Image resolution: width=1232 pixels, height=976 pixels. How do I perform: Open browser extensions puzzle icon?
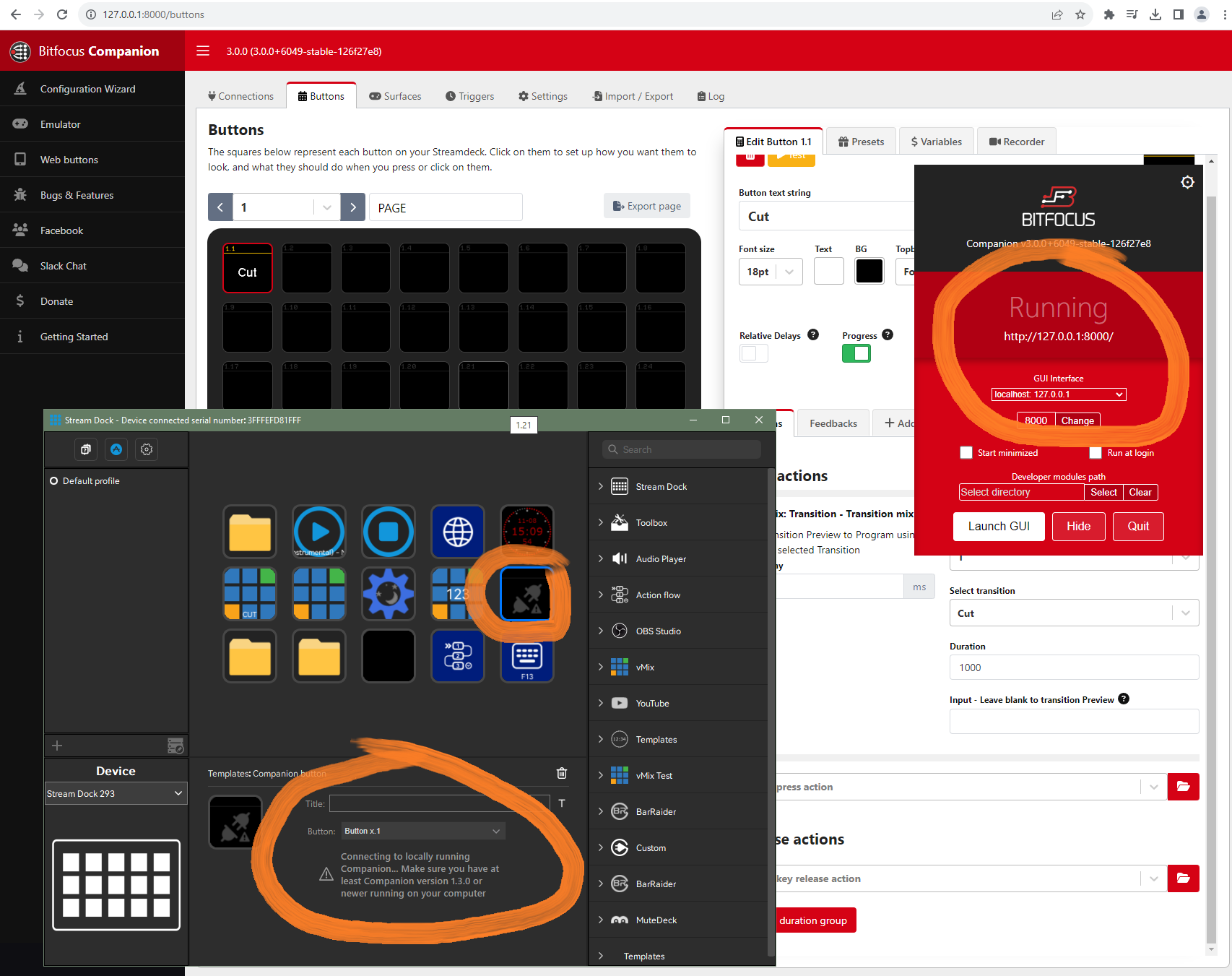click(x=1109, y=14)
